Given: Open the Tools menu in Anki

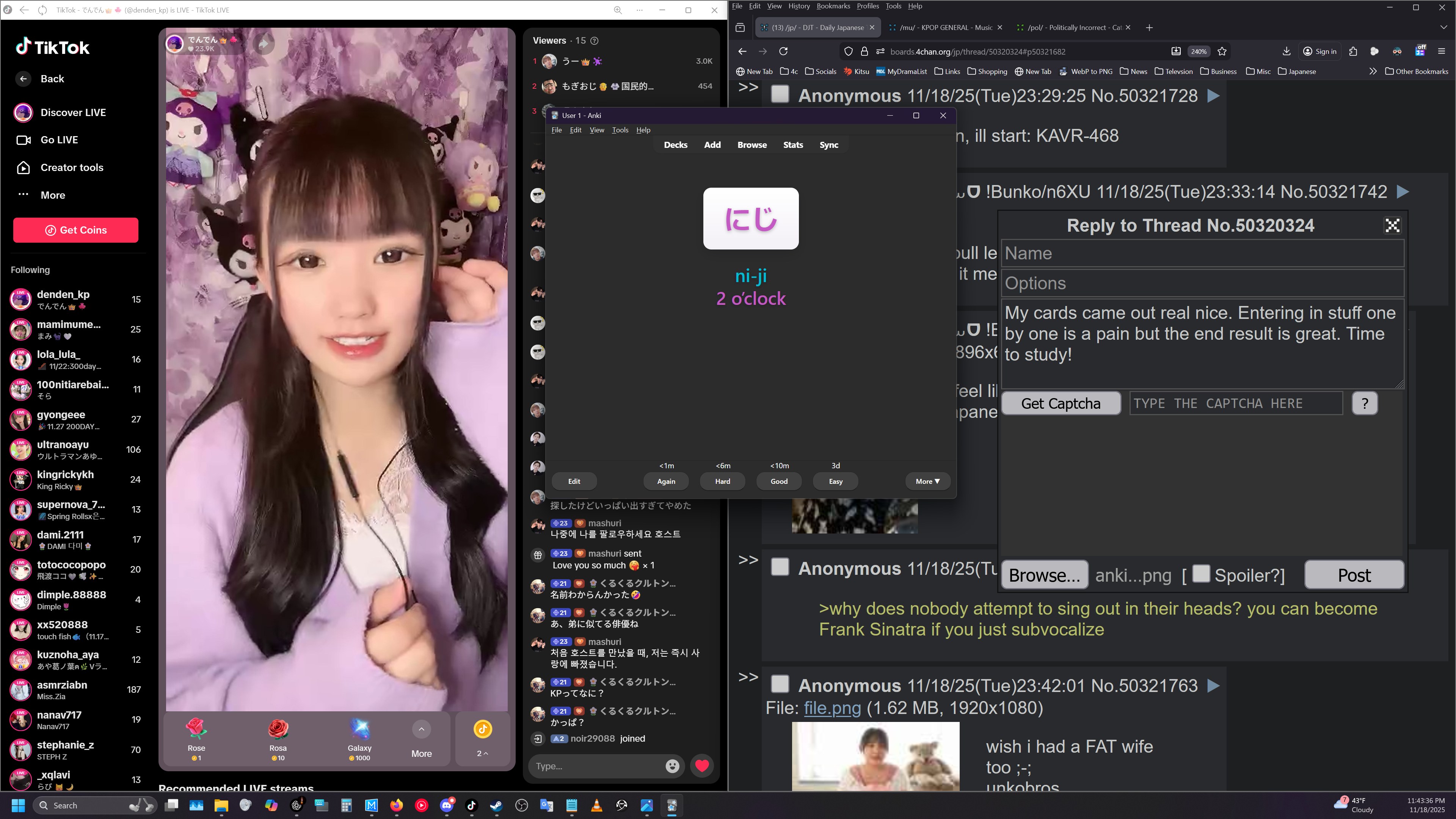Looking at the screenshot, I should pyautogui.click(x=620, y=130).
